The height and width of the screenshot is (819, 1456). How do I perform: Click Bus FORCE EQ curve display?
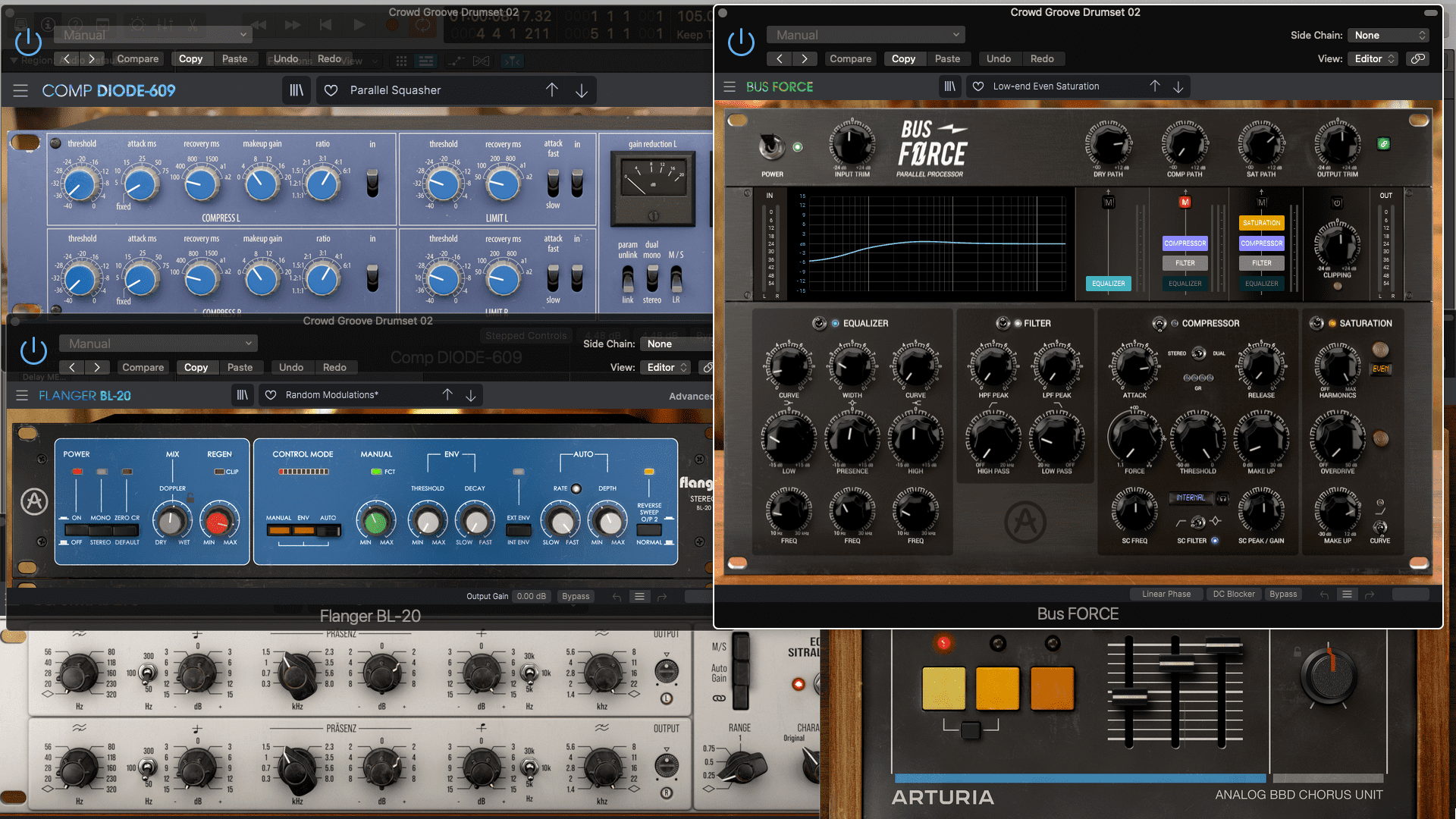tap(938, 244)
